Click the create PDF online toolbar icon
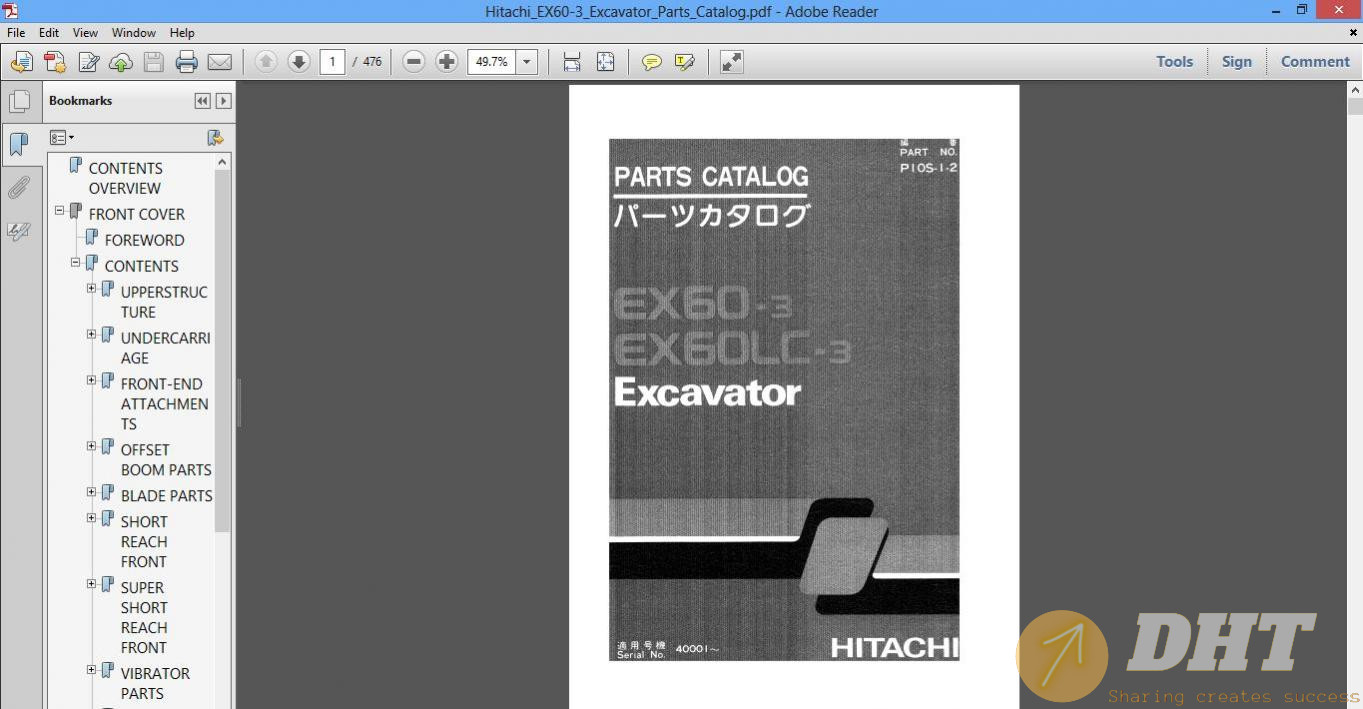 (21, 62)
